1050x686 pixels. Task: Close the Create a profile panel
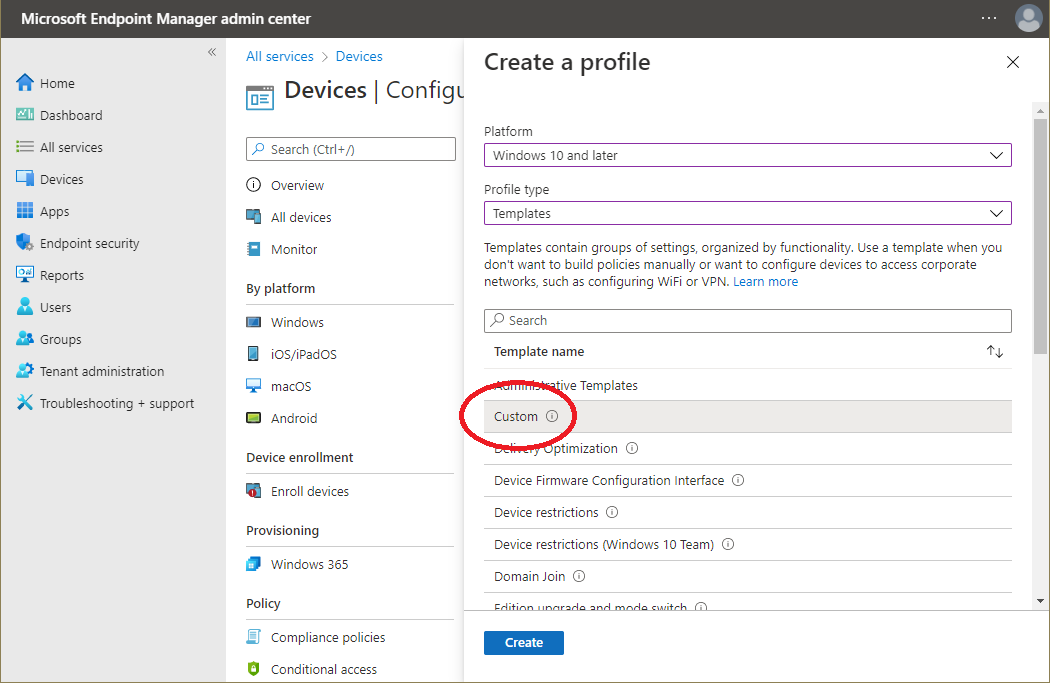[1012, 62]
